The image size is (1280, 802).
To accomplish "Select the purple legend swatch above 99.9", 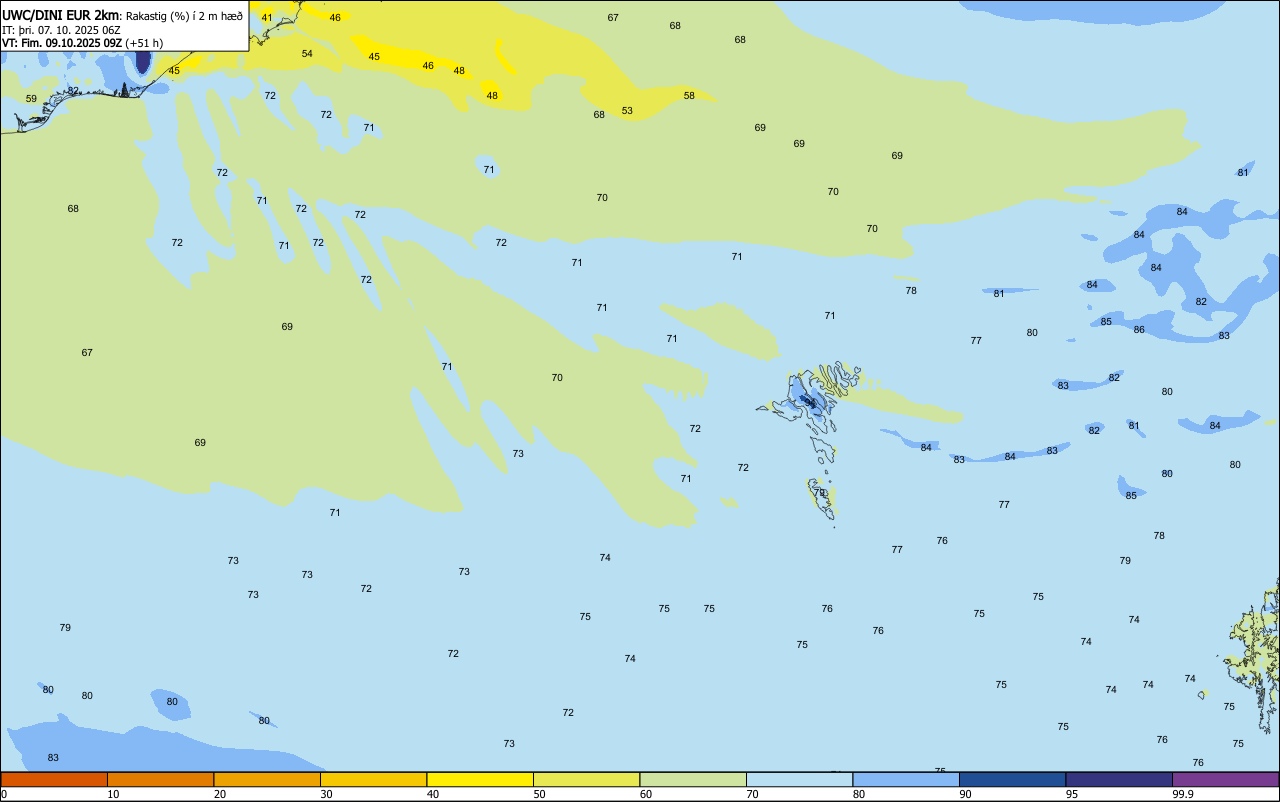I will coord(1225,779).
